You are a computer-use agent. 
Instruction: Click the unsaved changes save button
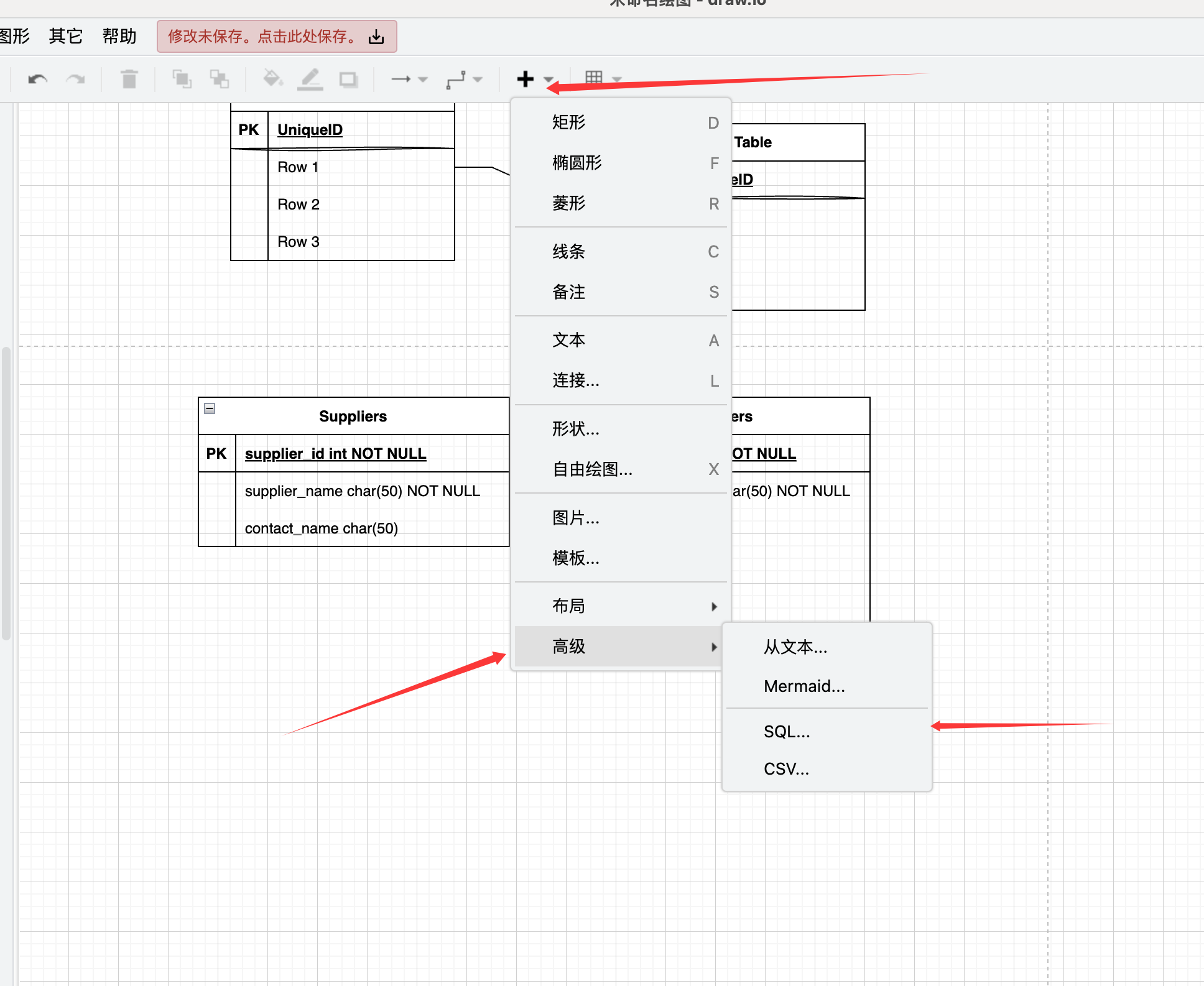[x=276, y=37]
